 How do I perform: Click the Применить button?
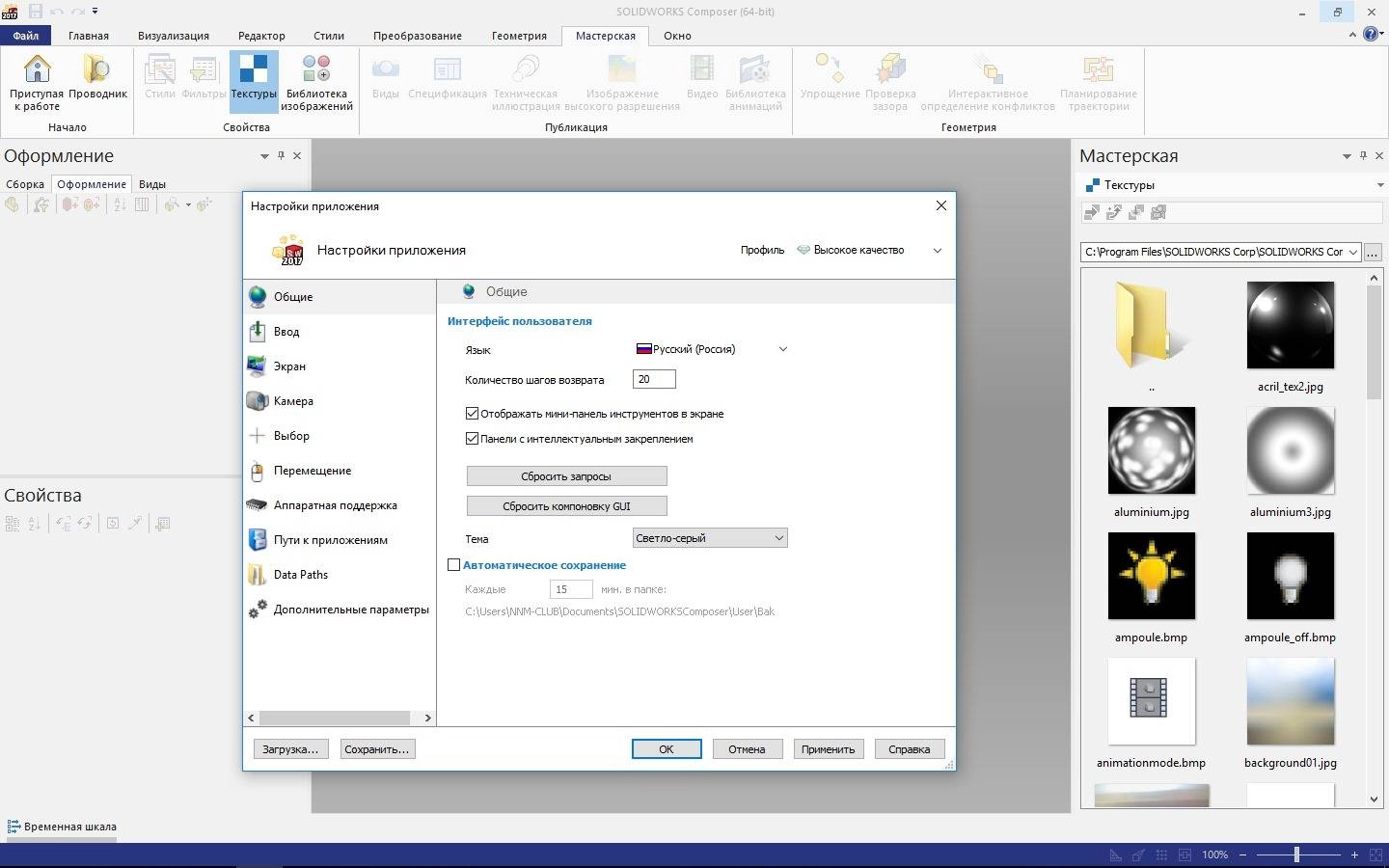(x=828, y=749)
